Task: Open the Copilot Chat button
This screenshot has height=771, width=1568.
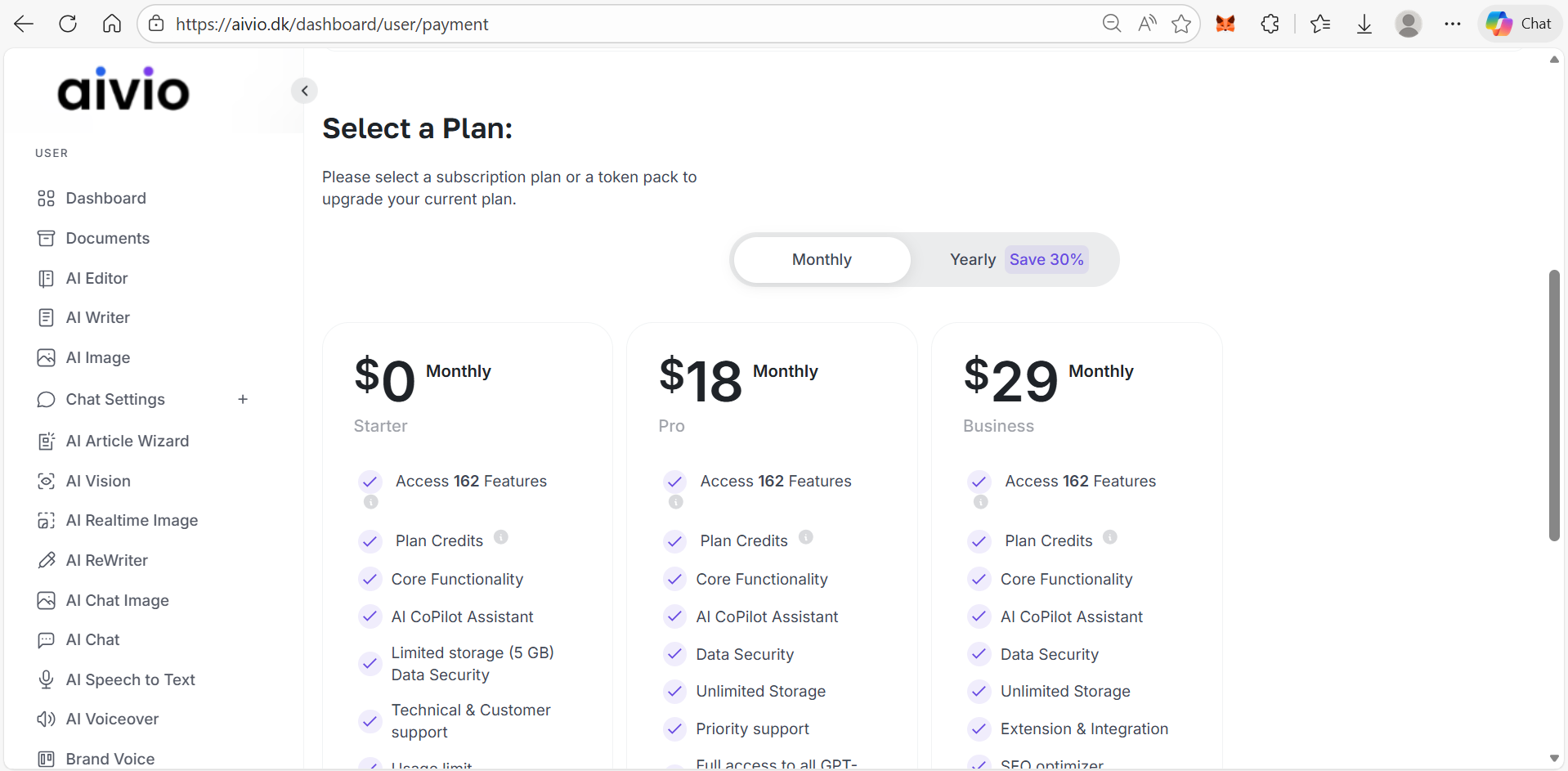Action: coord(1520,24)
